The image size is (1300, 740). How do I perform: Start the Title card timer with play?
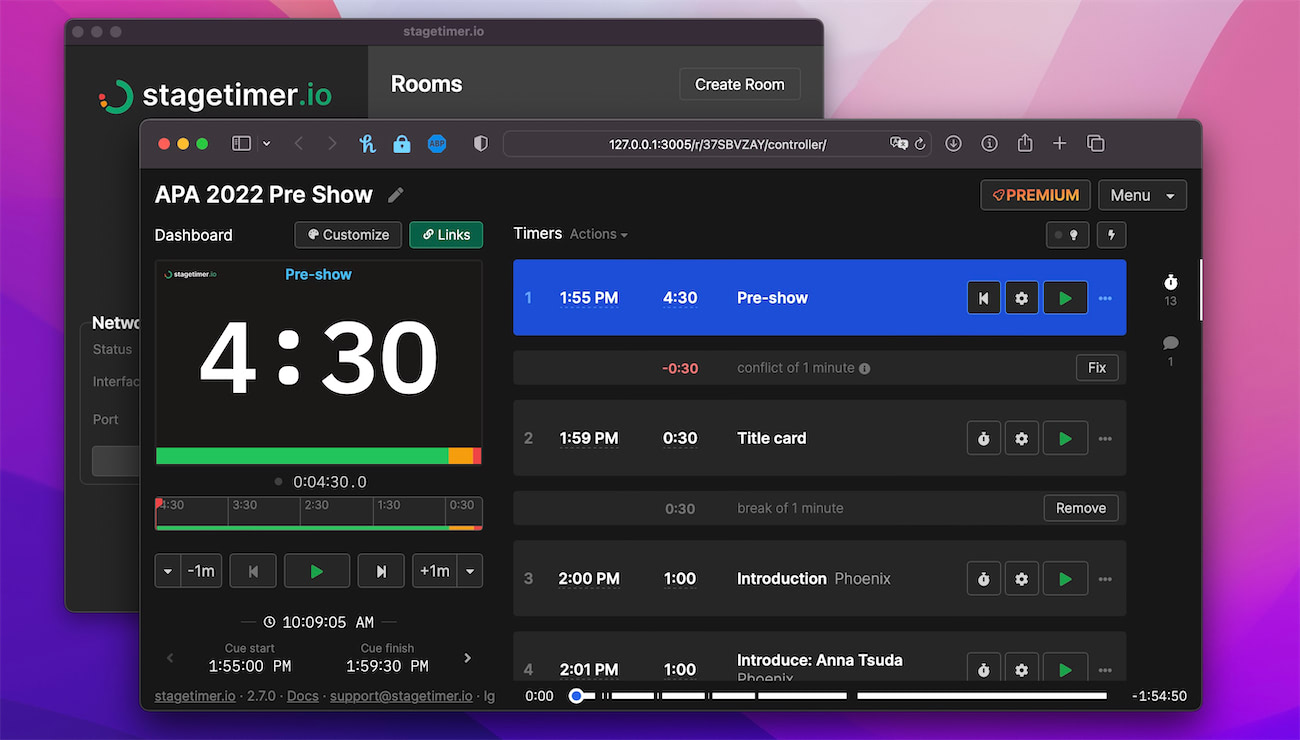click(1065, 438)
